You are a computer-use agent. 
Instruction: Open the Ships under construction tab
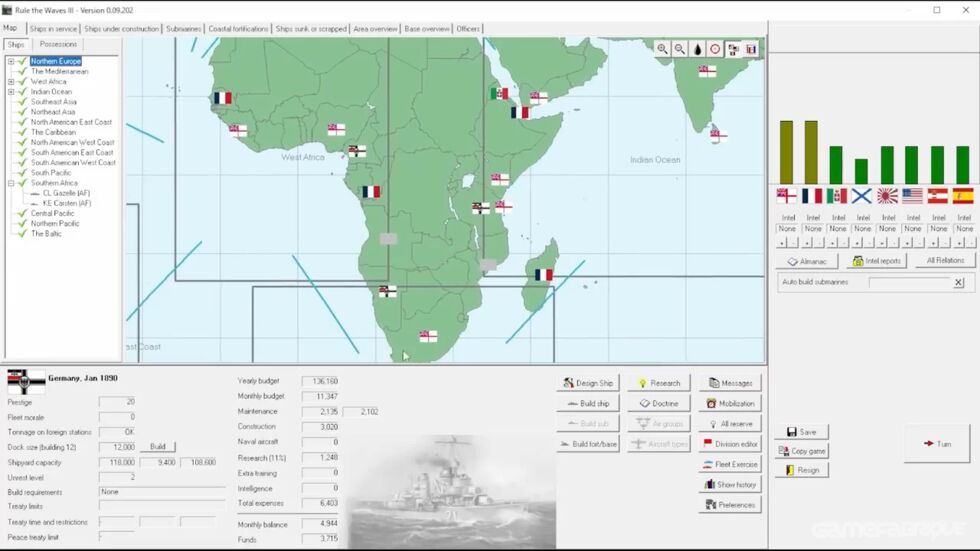[121, 29]
